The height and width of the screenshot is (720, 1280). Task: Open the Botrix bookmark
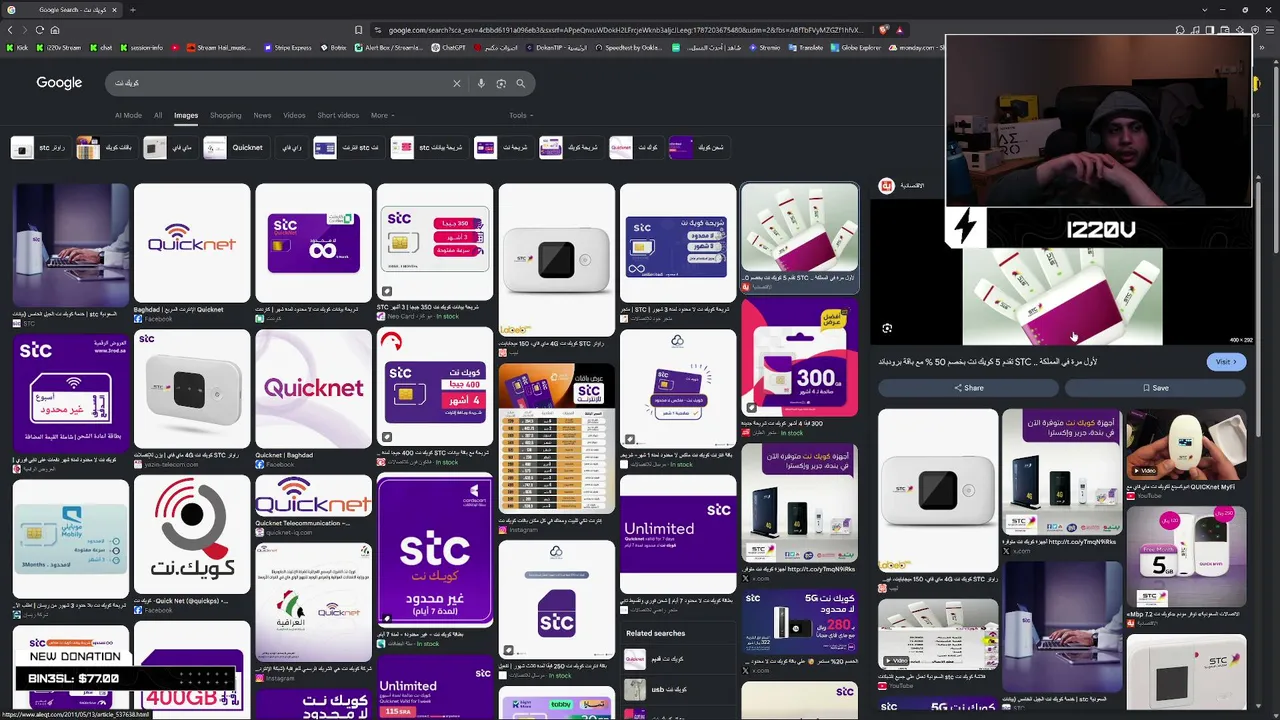coord(334,47)
